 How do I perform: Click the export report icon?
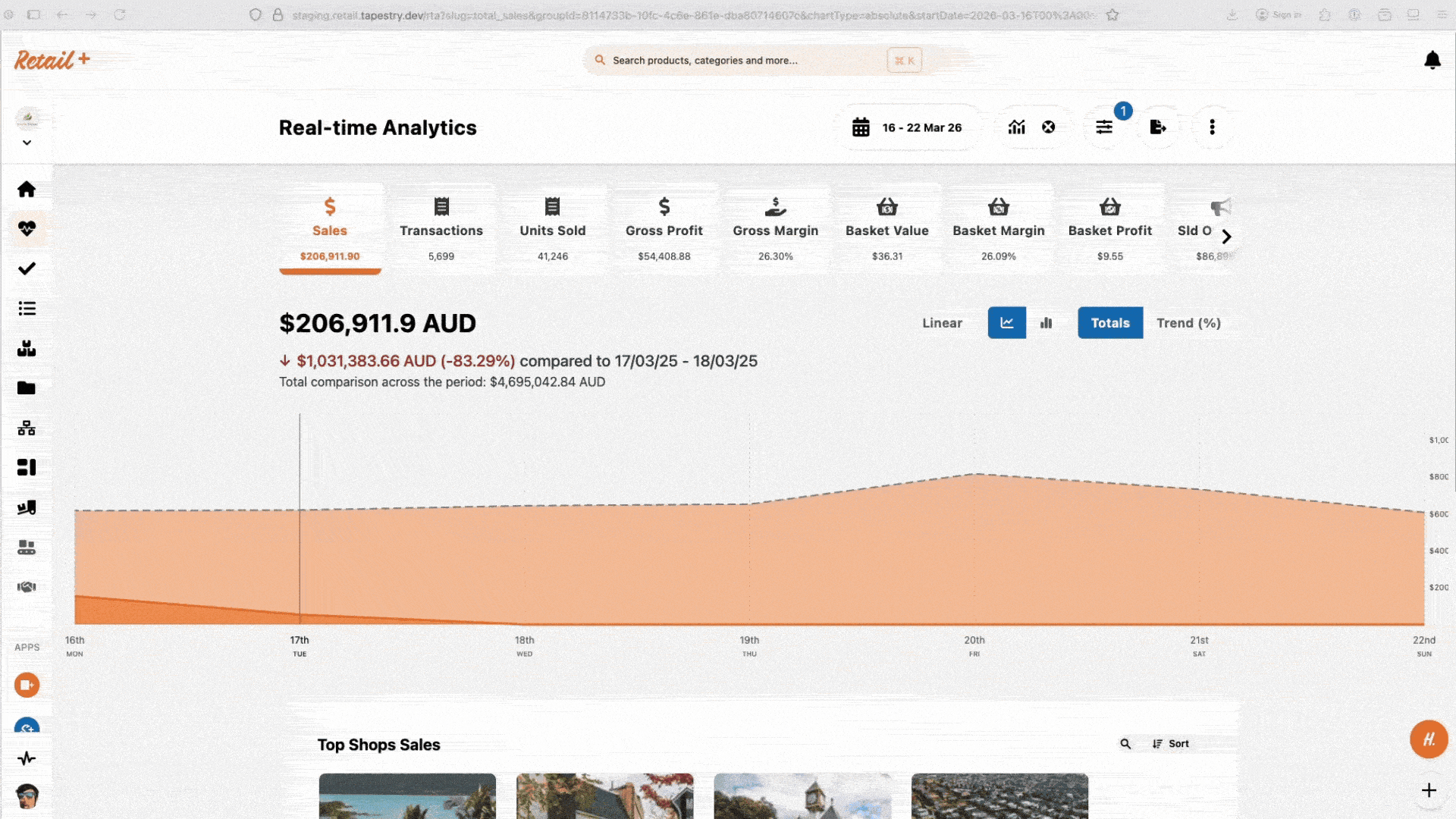coord(1157,127)
